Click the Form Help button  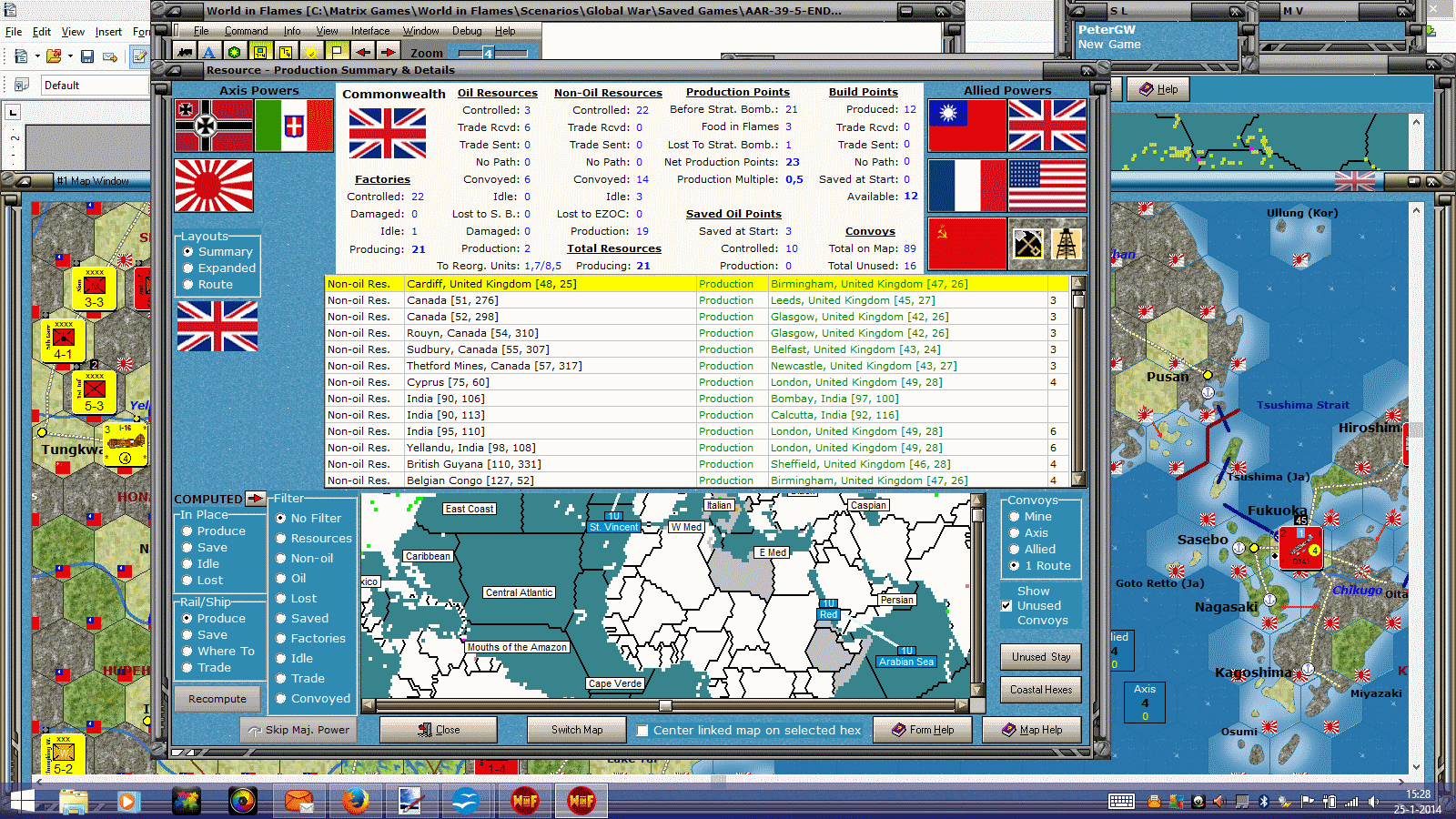pos(923,730)
